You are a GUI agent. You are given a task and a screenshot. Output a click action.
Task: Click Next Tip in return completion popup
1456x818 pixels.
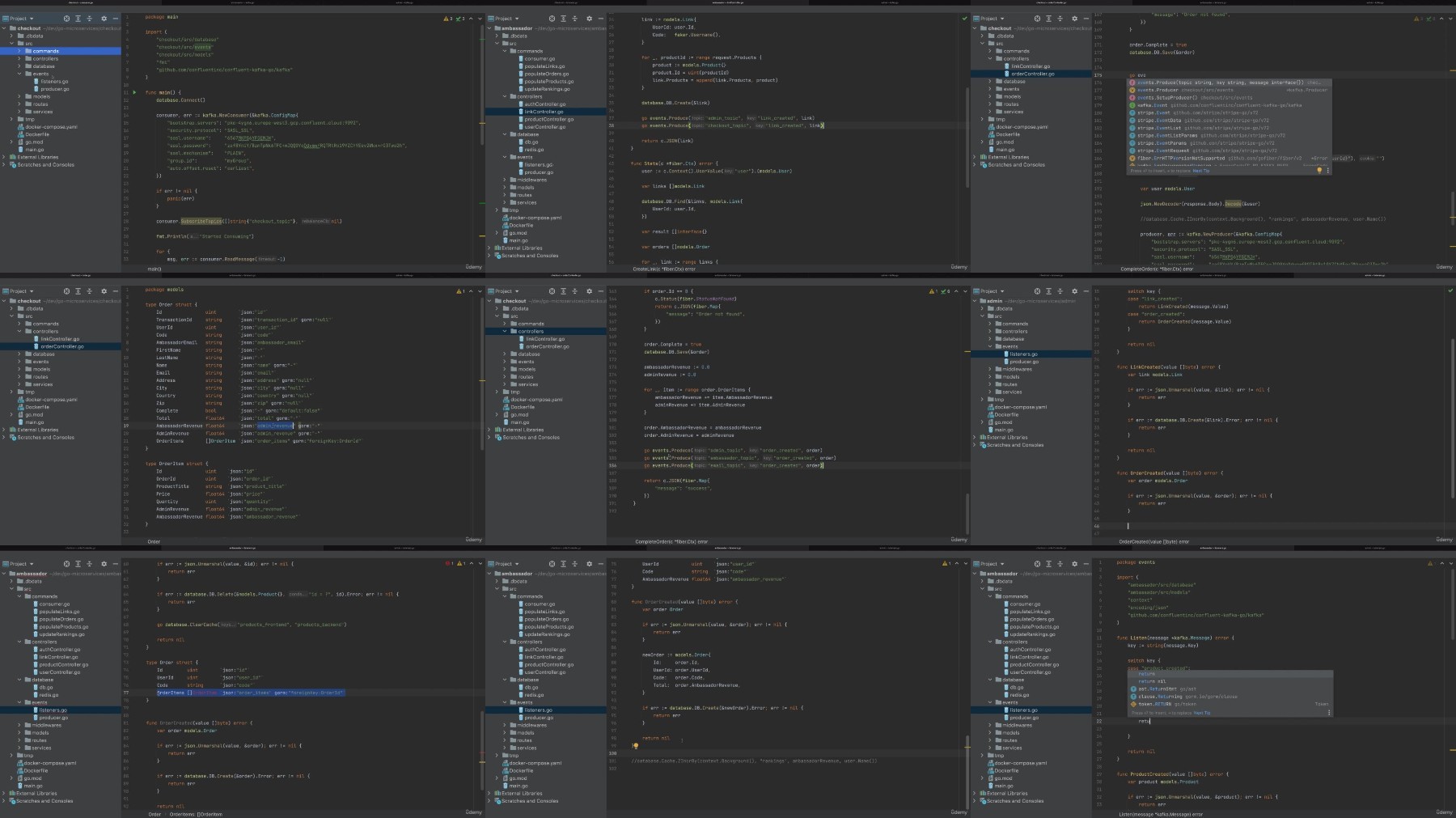point(1201,713)
